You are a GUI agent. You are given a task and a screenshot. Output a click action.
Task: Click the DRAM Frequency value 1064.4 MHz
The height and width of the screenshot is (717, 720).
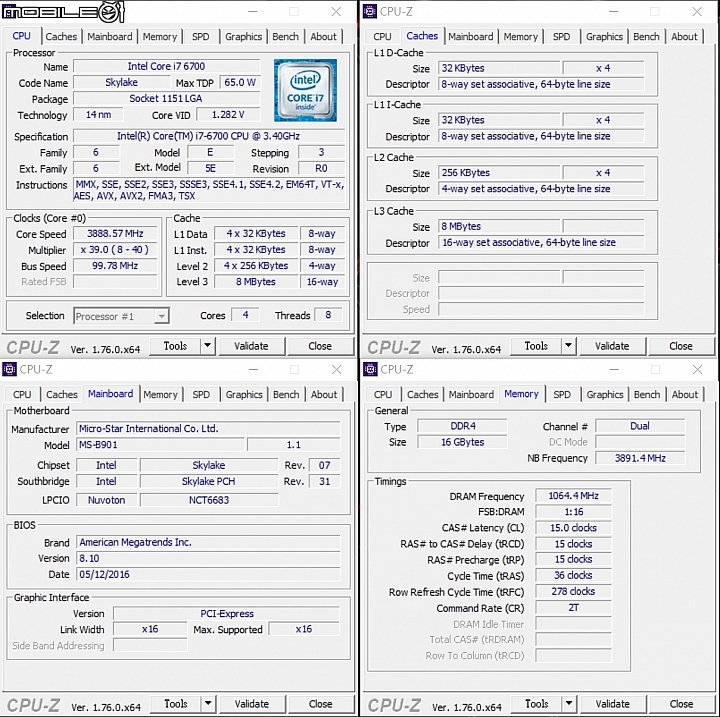574,496
